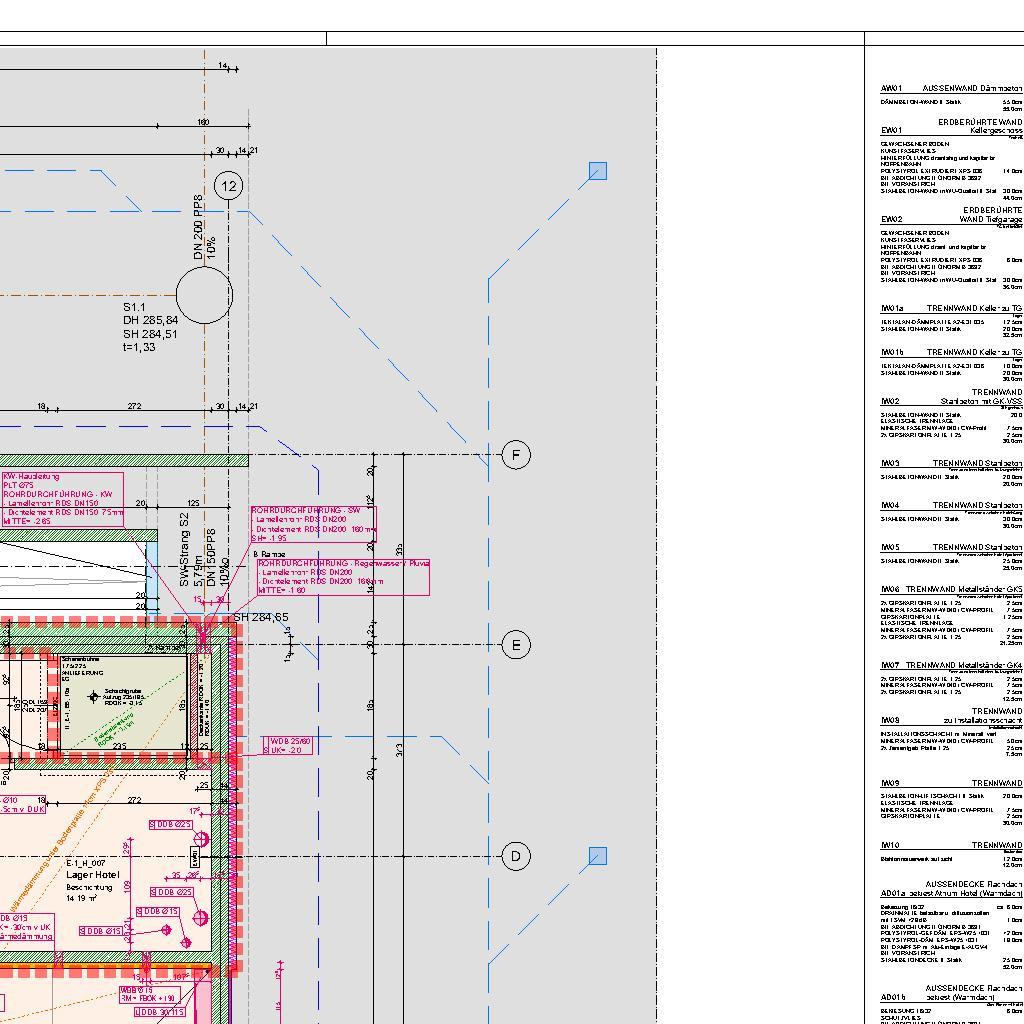Screen dimensions: 1024x1024
Task: Select the blue square marker right of axis 12
Action: coord(597,171)
